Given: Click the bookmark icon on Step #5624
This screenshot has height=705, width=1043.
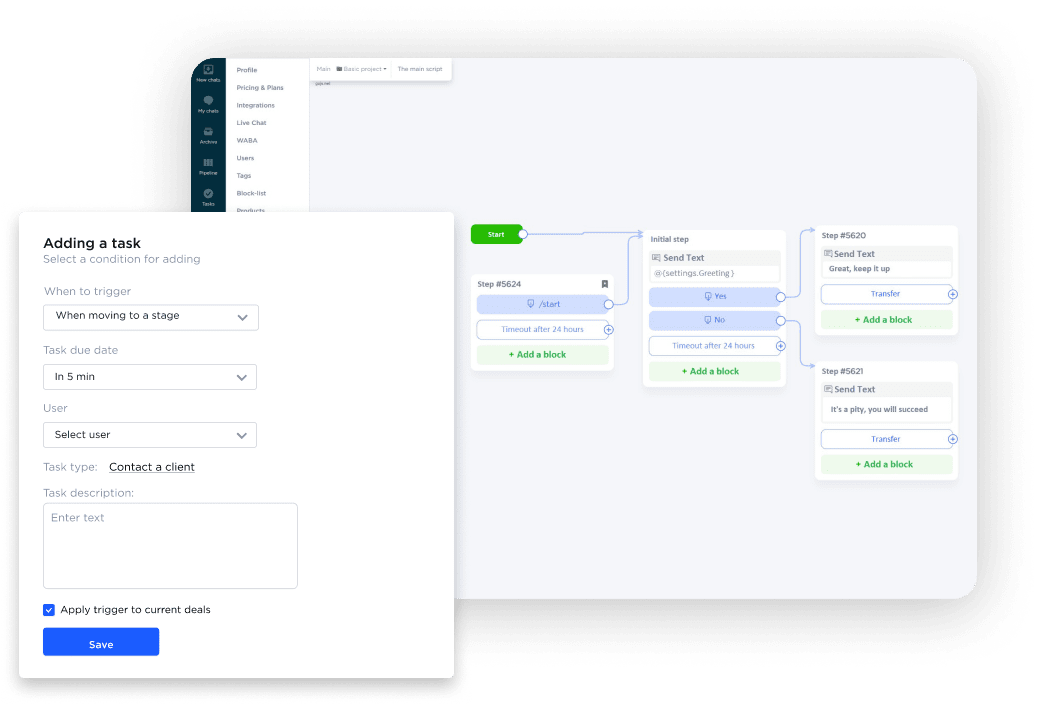Looking at the screenshot, I should click(604, 284).
